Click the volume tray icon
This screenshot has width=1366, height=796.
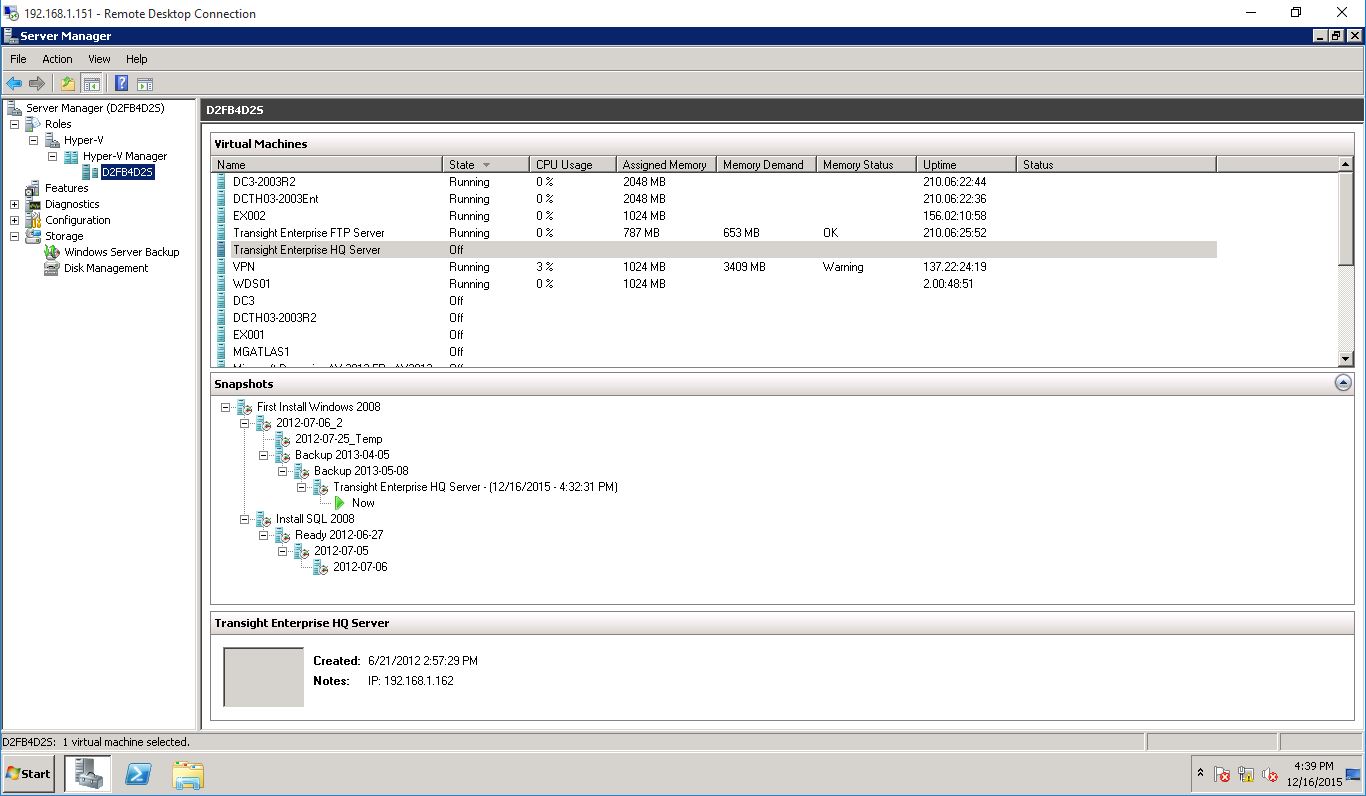click(1270, 774)
